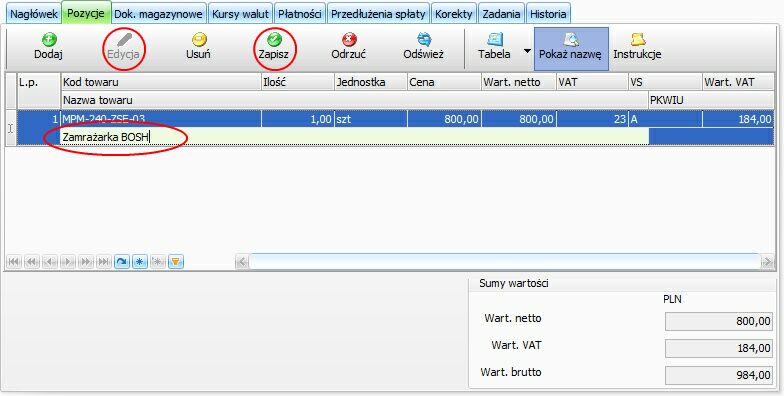Select the Pozycje tab
This screenshot has width=784, height=396.
click(86, 13)
